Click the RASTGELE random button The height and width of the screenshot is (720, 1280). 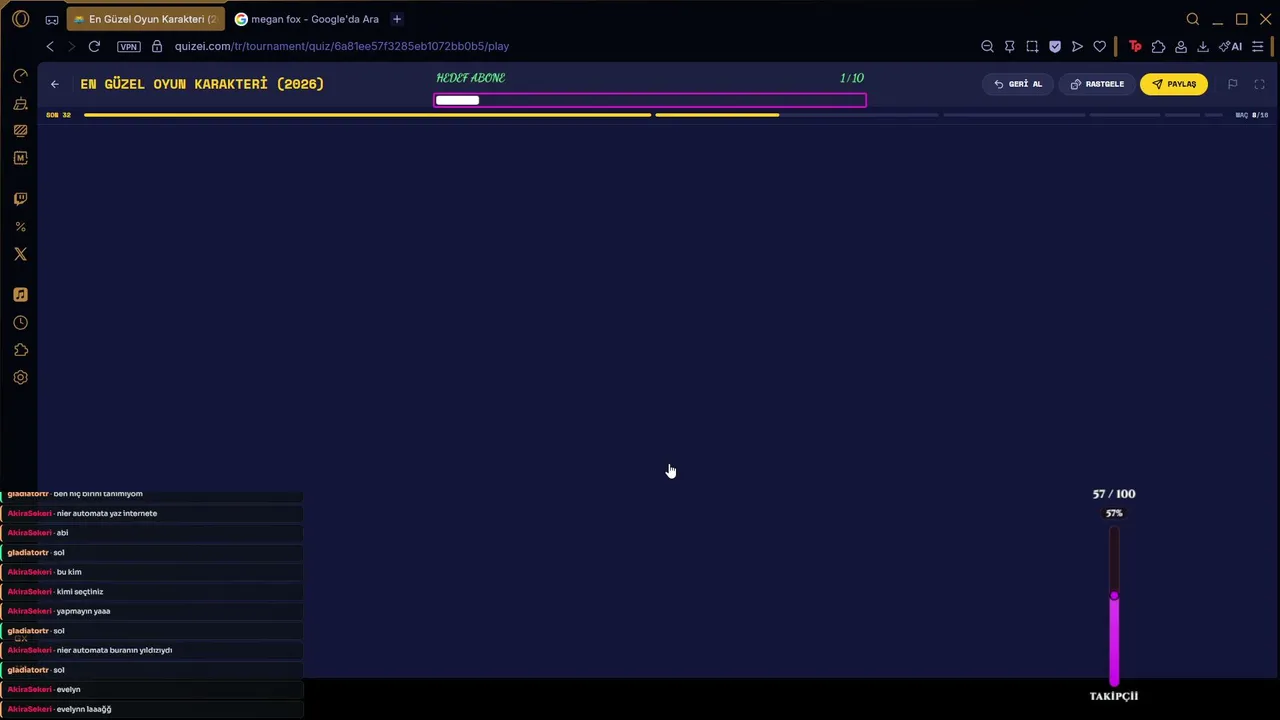1097,84
